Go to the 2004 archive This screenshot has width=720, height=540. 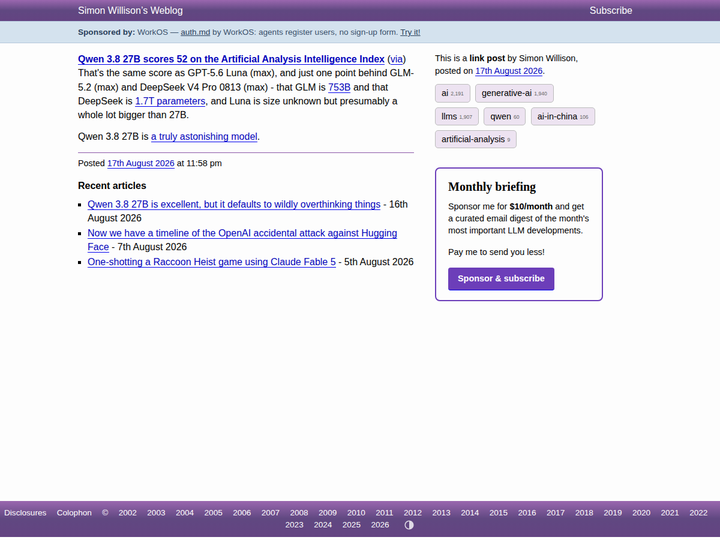[185, 513]
